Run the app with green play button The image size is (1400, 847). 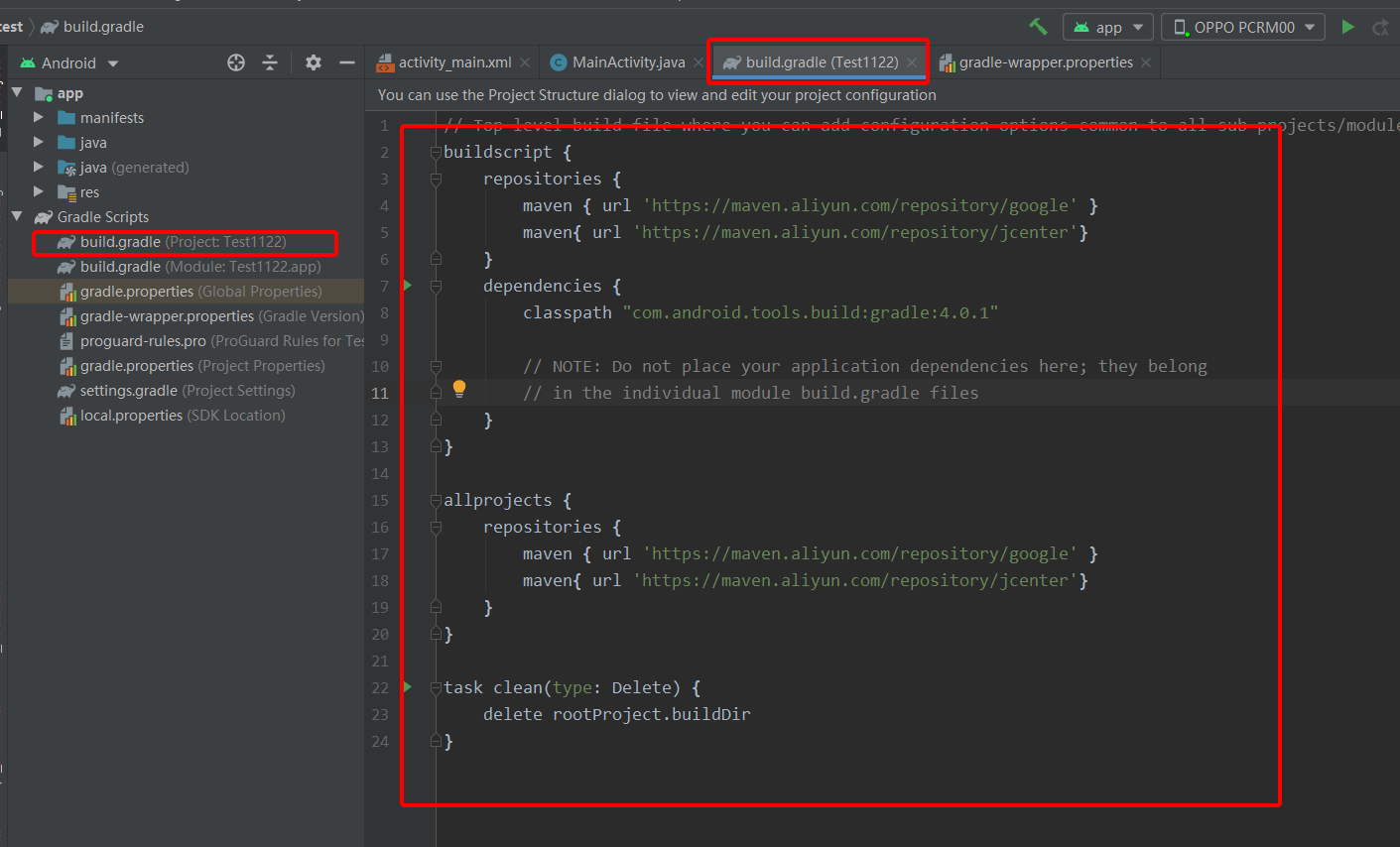click(1347, 27)
